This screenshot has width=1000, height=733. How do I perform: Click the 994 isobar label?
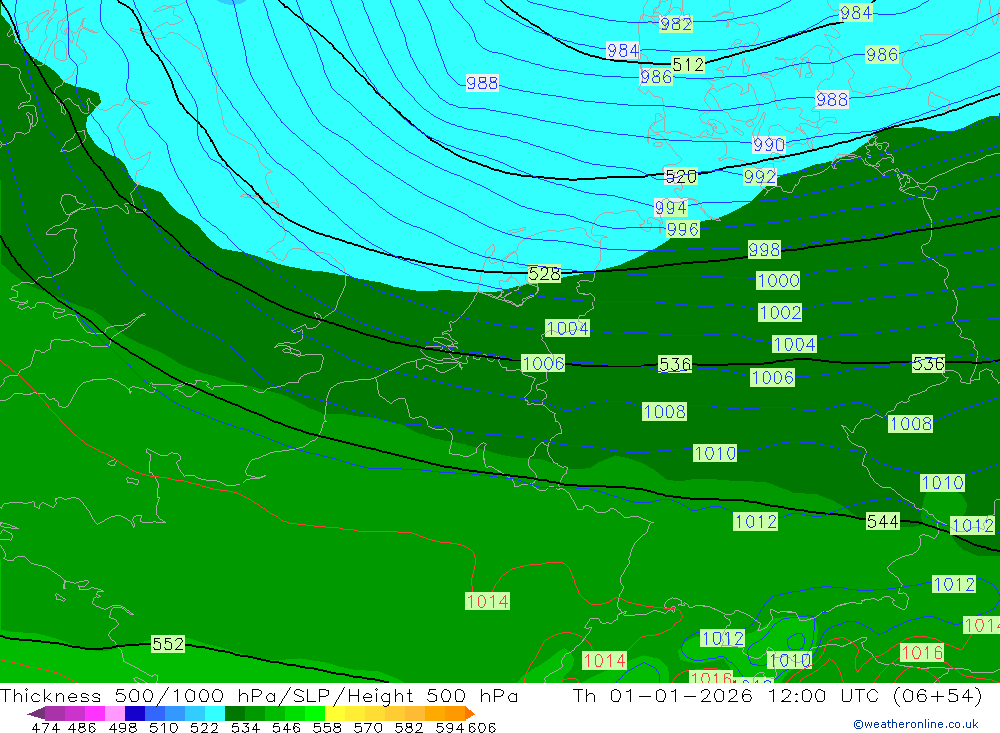tap(670, 207)
